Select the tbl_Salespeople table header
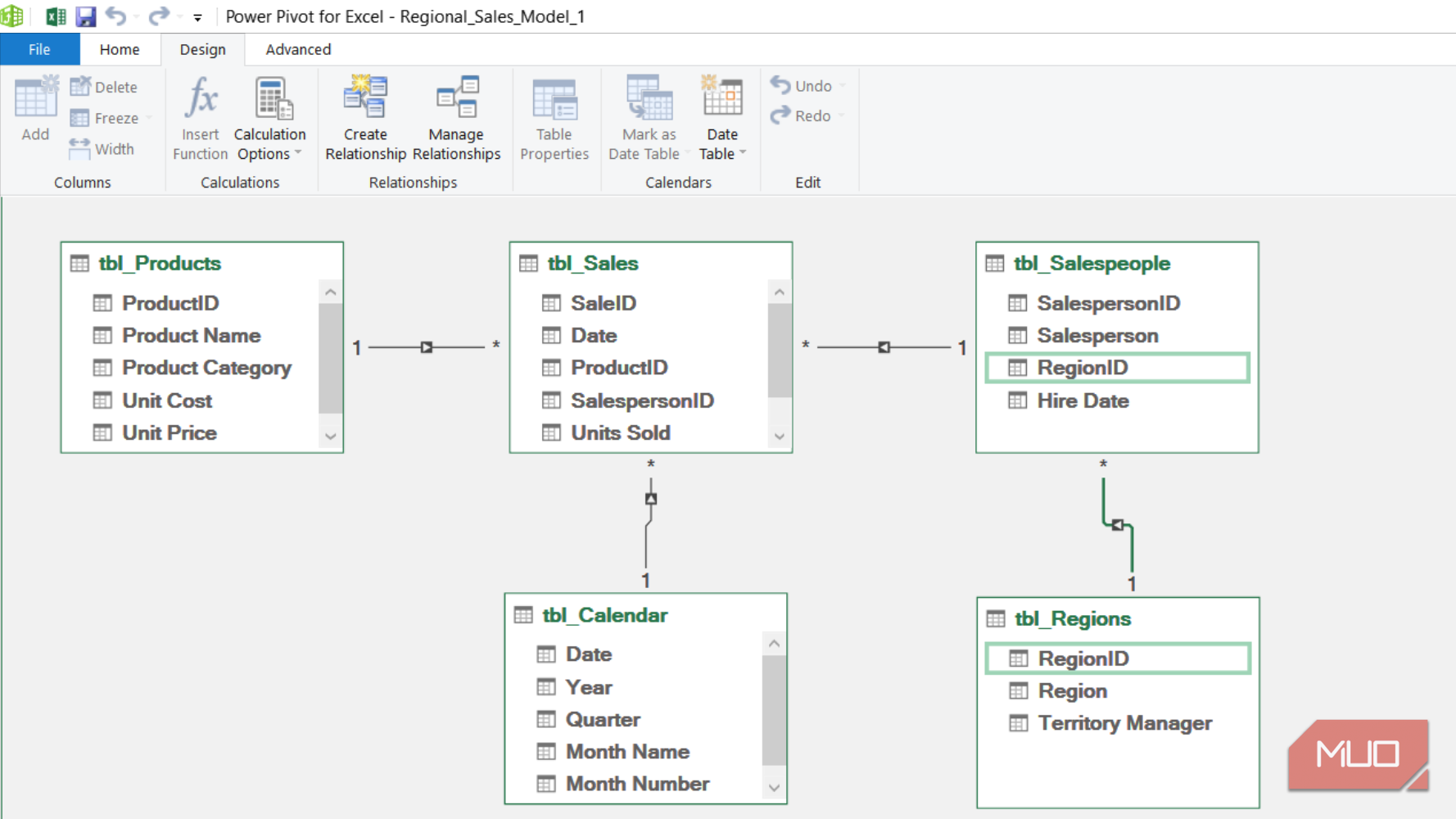 coord(1092,263)
